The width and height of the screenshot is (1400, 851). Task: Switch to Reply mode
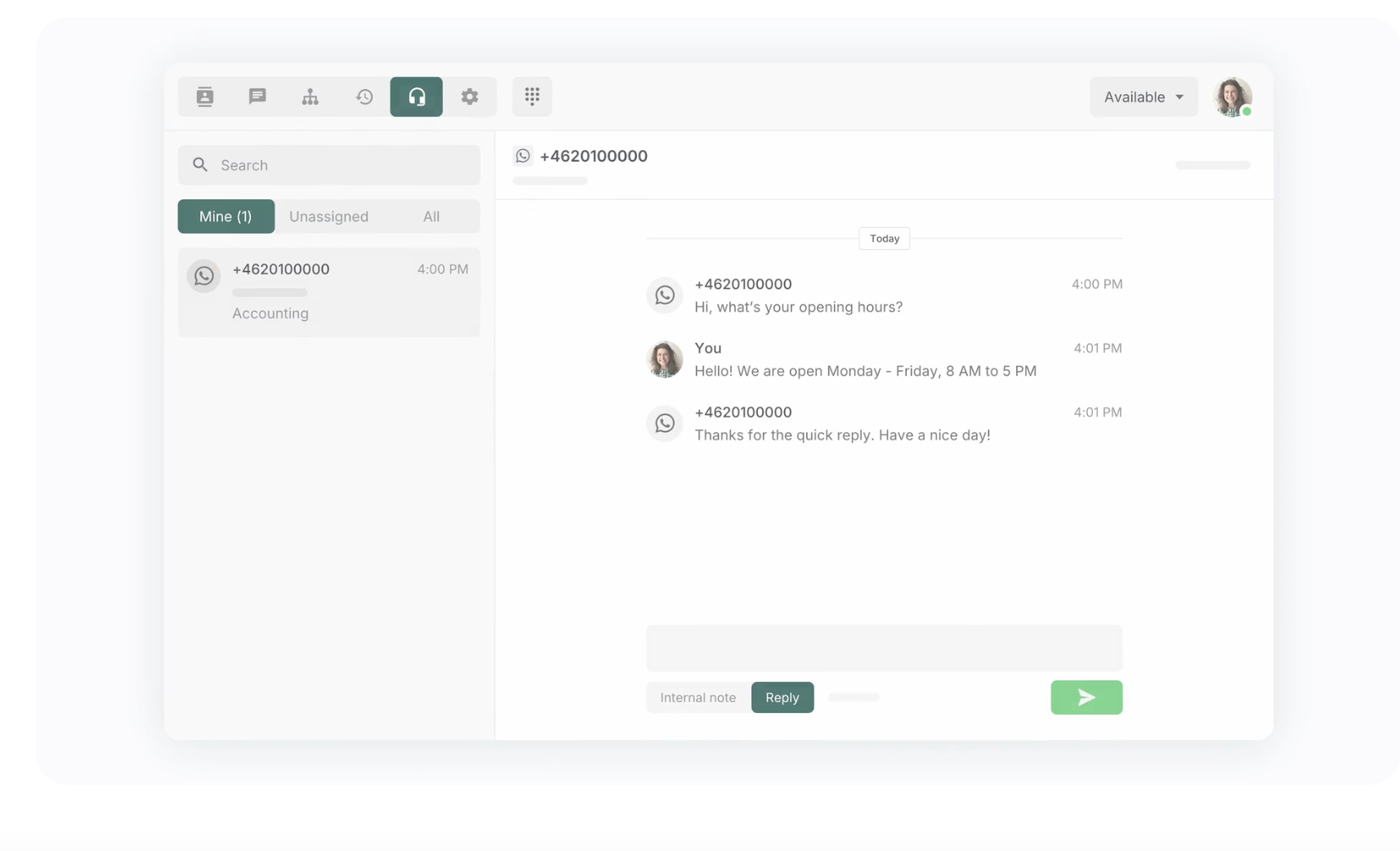pyautogui.click(x=782, y=697)
